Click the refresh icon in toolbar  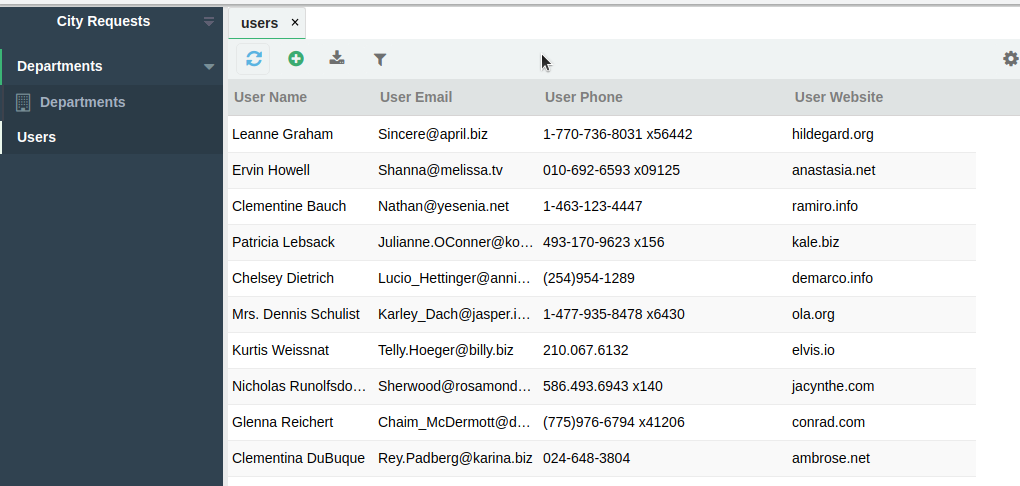tap(254, 59)
